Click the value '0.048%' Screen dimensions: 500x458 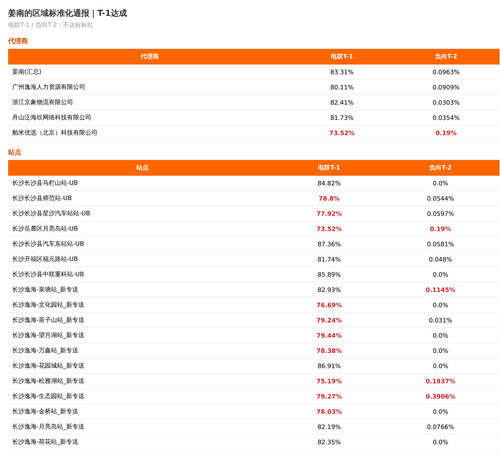[x=440, y=259]
